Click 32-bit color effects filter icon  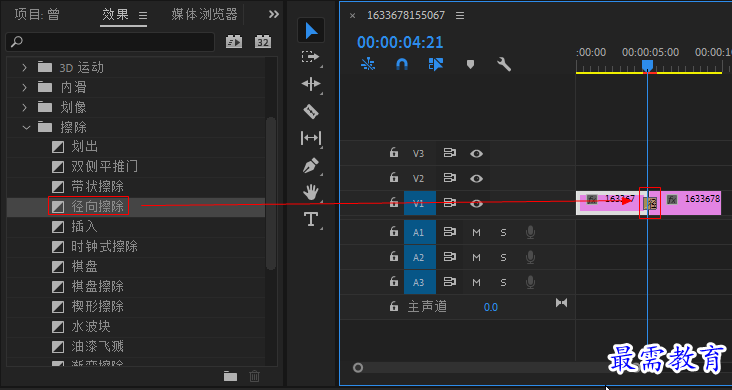[x=263, y=42]
